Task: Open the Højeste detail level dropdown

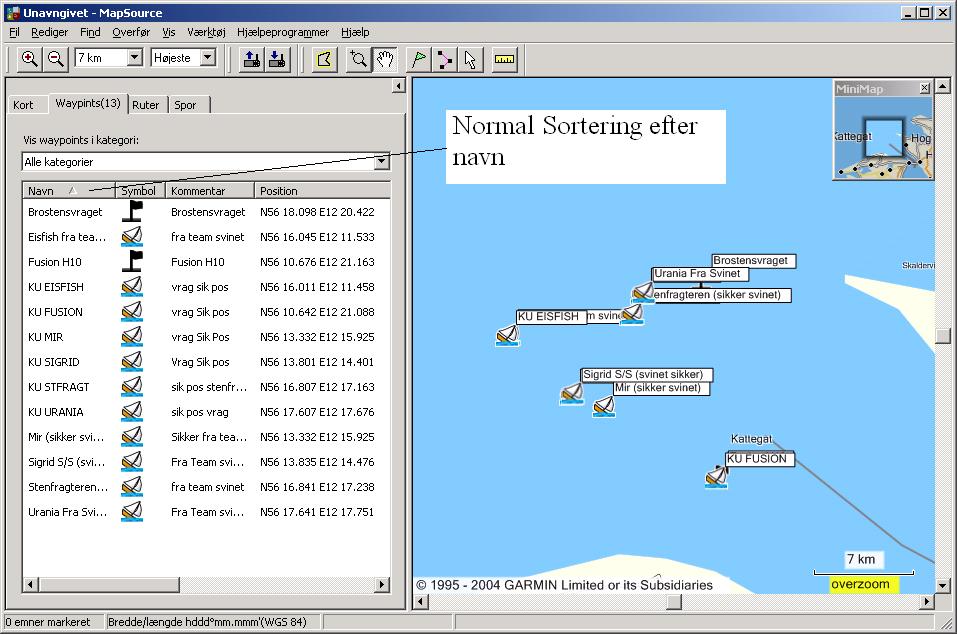Action: point(208,57)
